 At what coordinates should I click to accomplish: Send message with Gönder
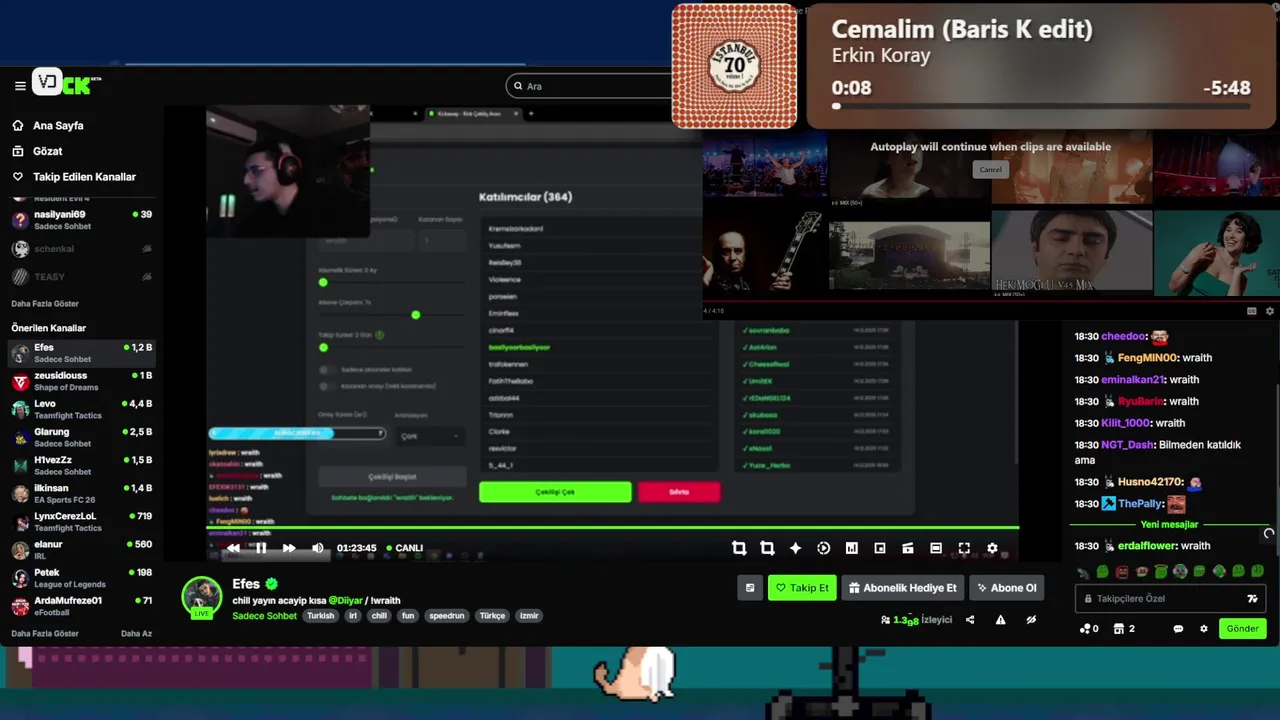(x=1242, y=629)
